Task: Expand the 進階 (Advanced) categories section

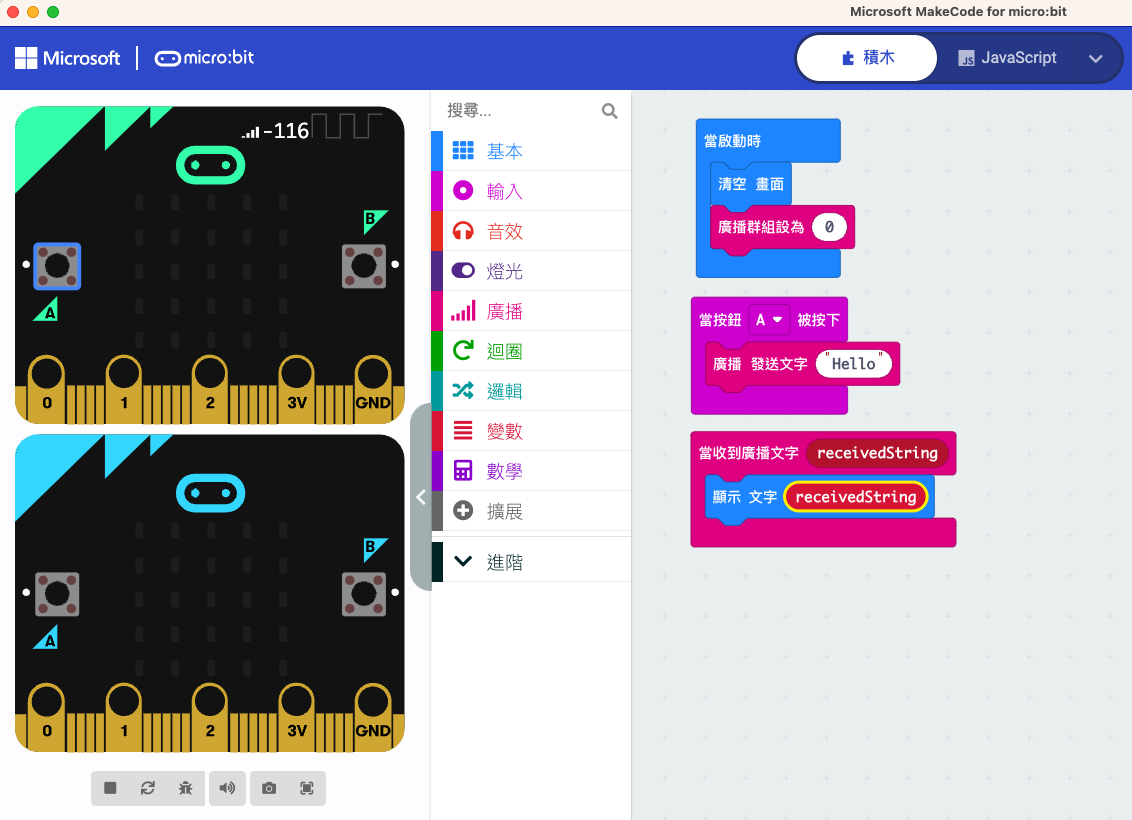Action: coord(504,562)
